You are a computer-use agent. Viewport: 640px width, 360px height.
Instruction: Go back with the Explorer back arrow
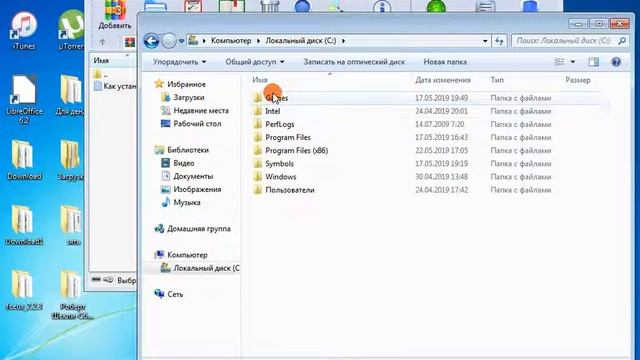pos(151,41)
